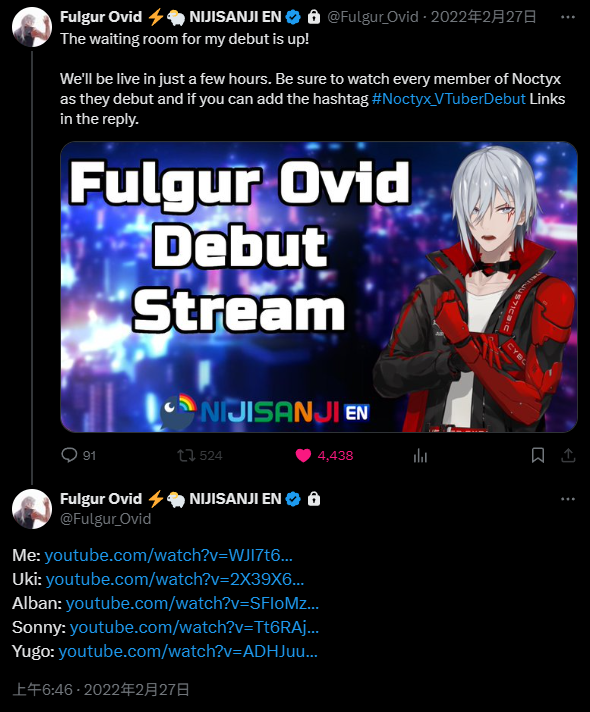View the Fulgur Ovid Debut Stream image
590x712 pixels.
click(x=319, y=287)
